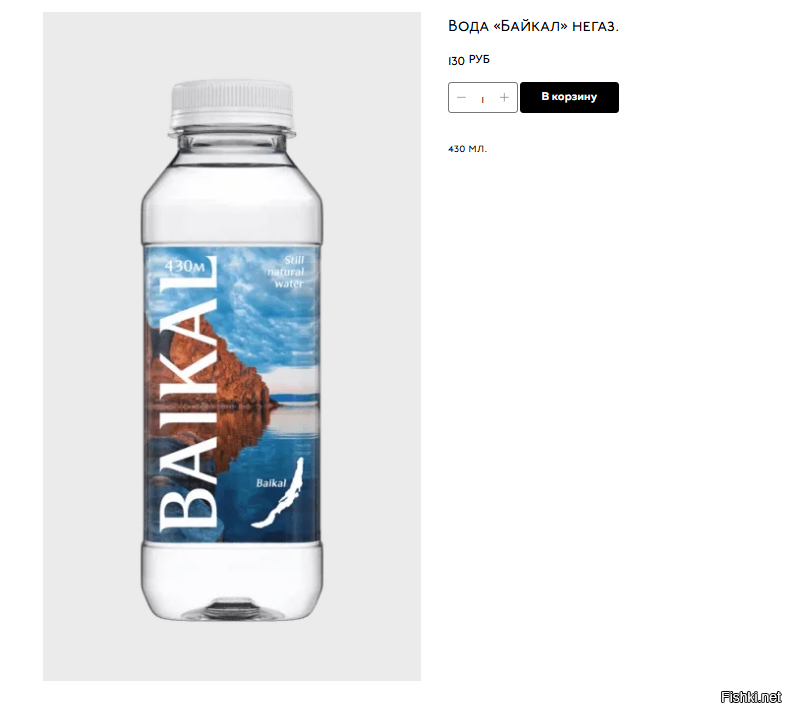This screenshot has height=709, width=787.
Task: Click the small "Baikal" caption on label
Action: pyautogui.click(x=271, y=483)
